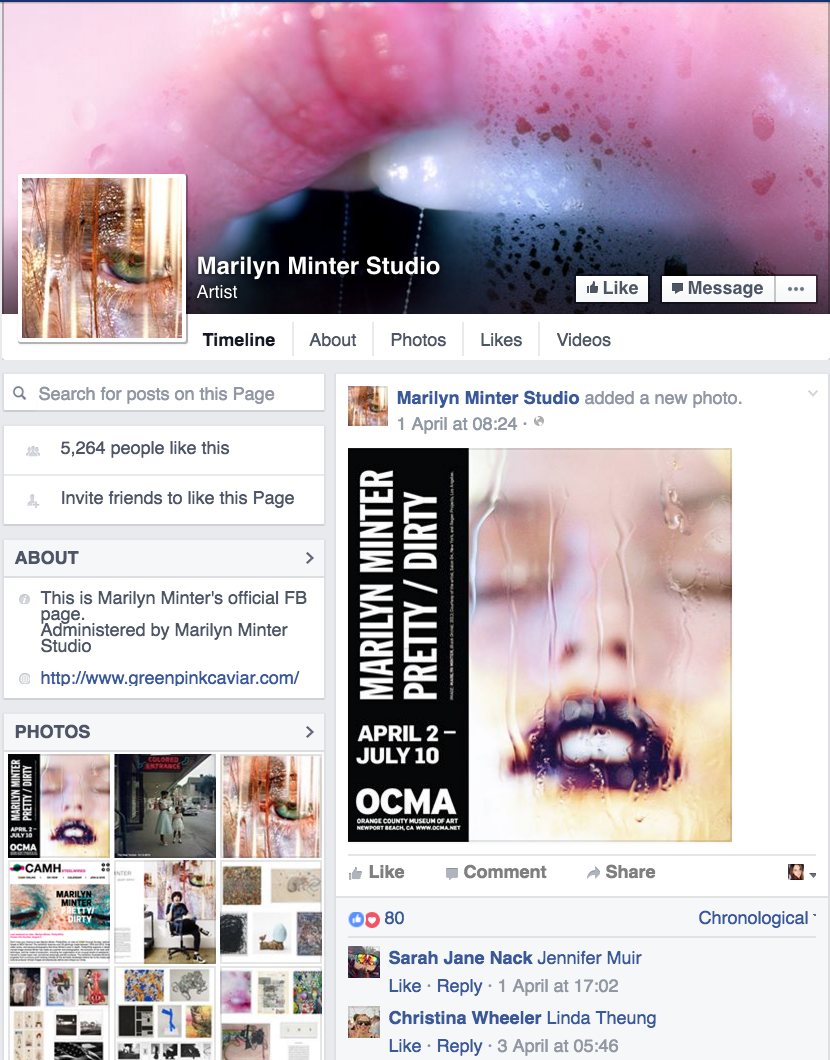Click Invite friends to like this Page

177,498
